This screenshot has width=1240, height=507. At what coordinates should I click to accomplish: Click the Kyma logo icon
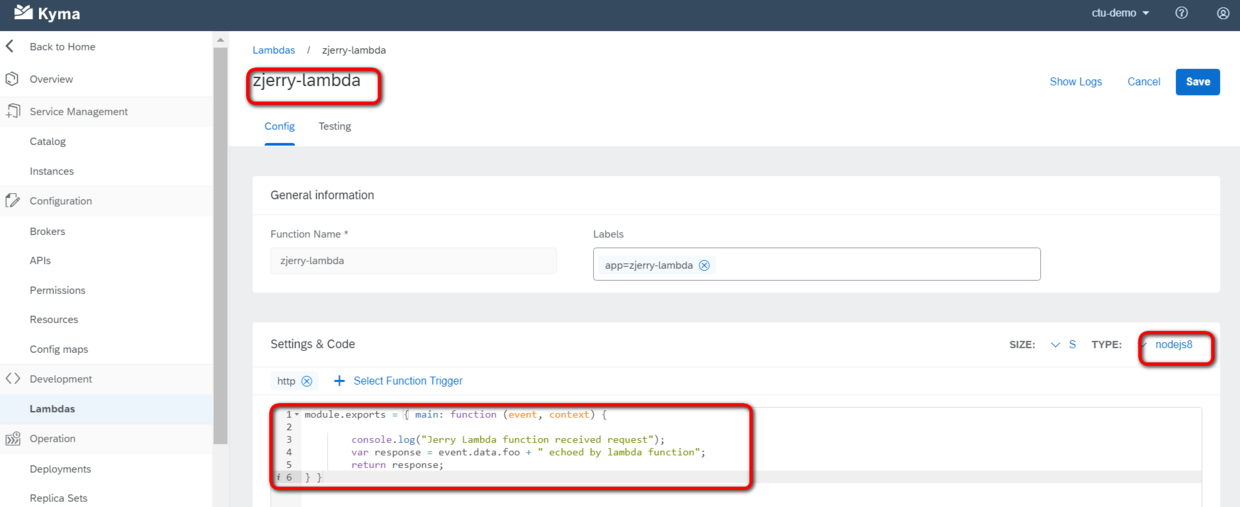(x=22, y=13)
